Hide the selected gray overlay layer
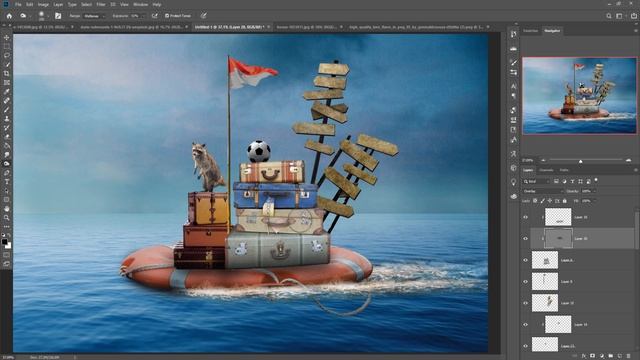 point(525,238)
